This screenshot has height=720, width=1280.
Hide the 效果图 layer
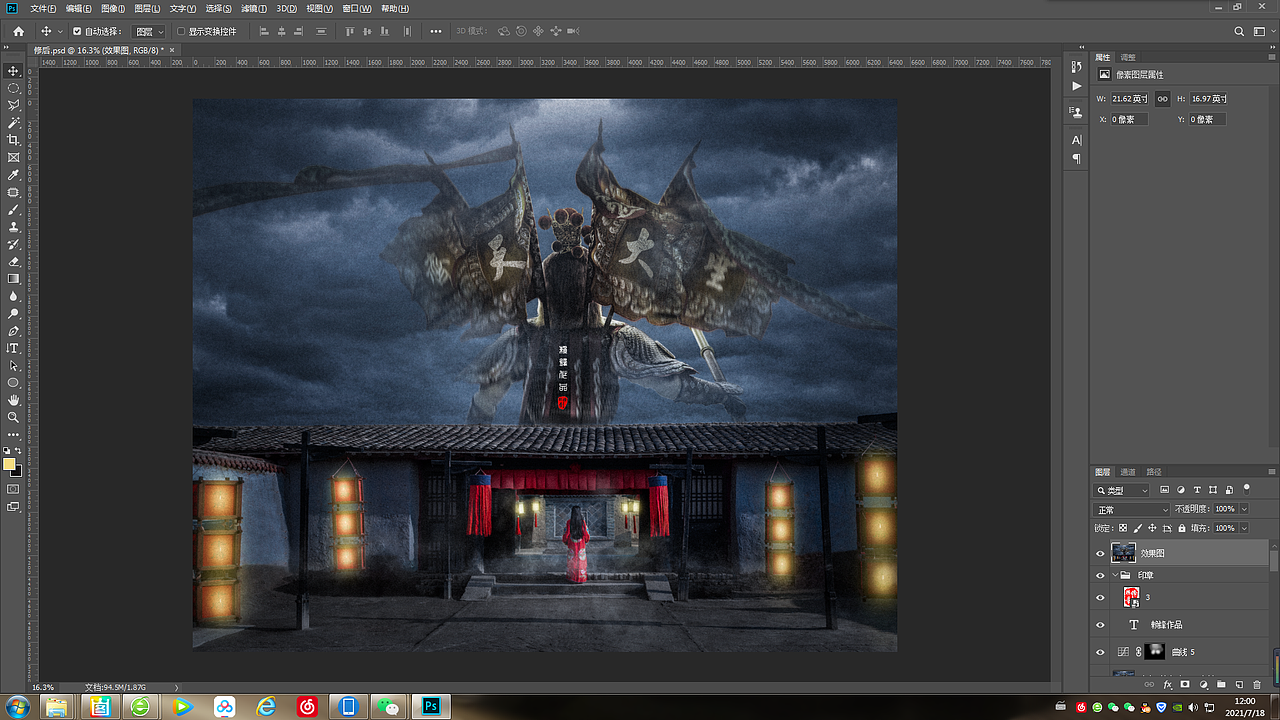(1100, 553)
